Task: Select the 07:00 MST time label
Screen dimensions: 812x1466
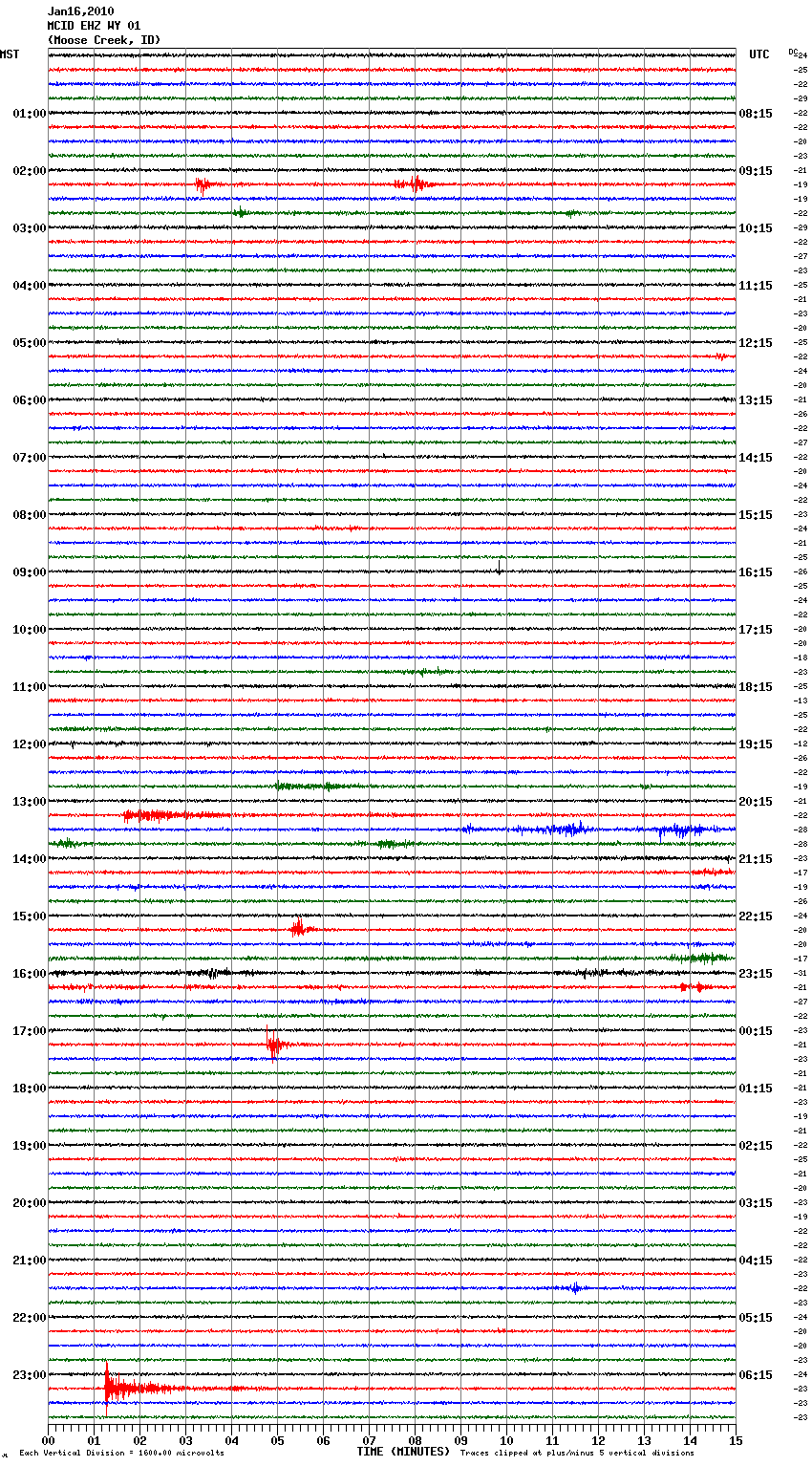Action: click(x=30, y=458)
